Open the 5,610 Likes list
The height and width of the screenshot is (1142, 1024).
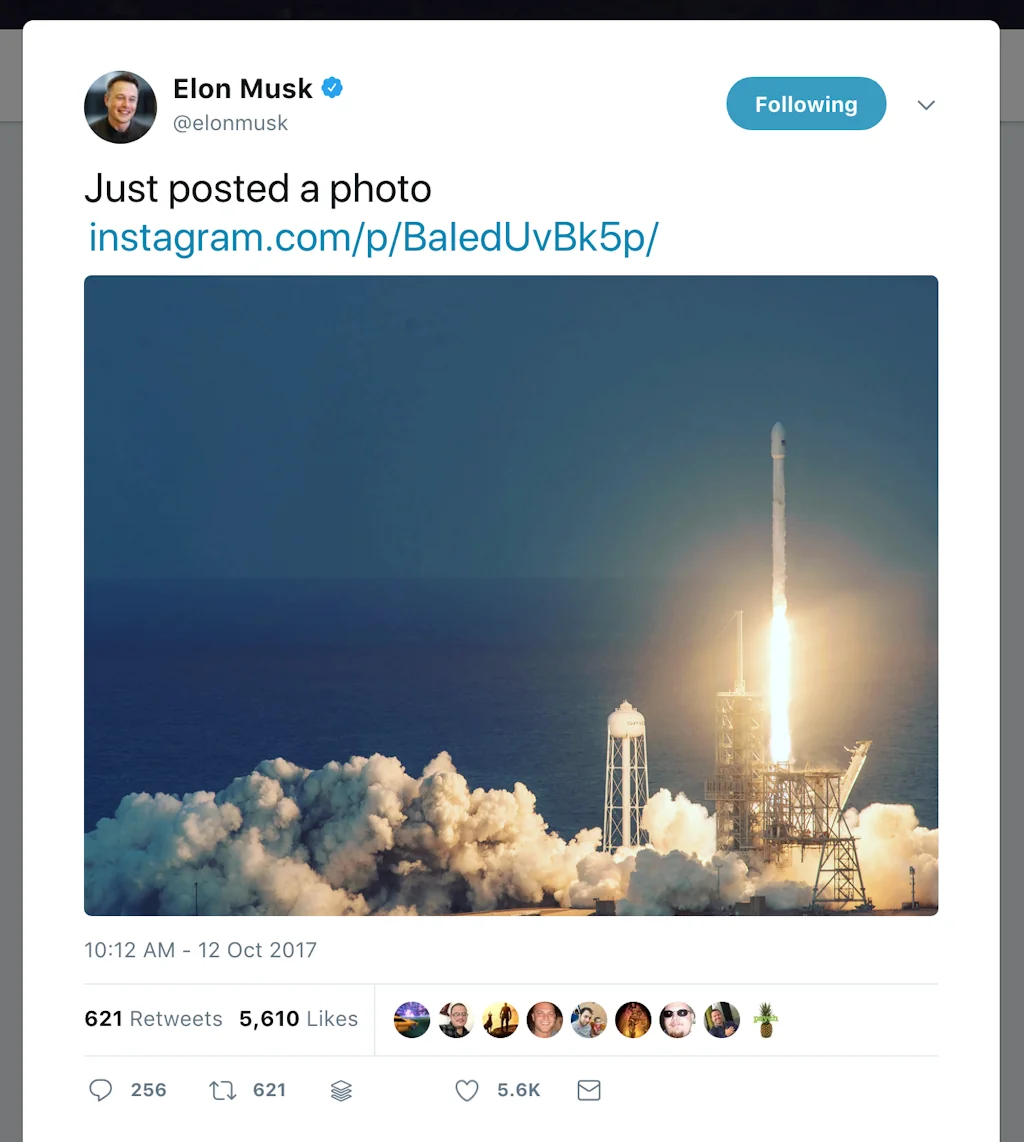click(299, 1018)
